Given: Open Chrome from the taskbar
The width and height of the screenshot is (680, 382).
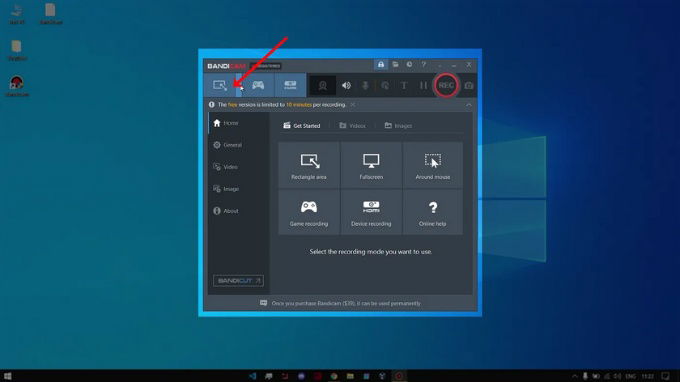Looking at the screenshot, I should coord(333,376).
